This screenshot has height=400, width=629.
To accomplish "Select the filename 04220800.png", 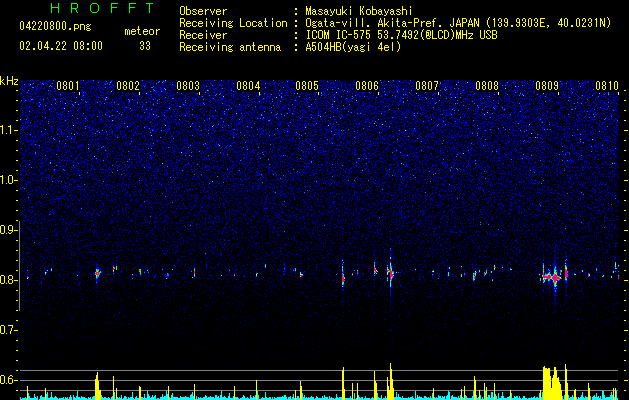I will click(55, 26).
